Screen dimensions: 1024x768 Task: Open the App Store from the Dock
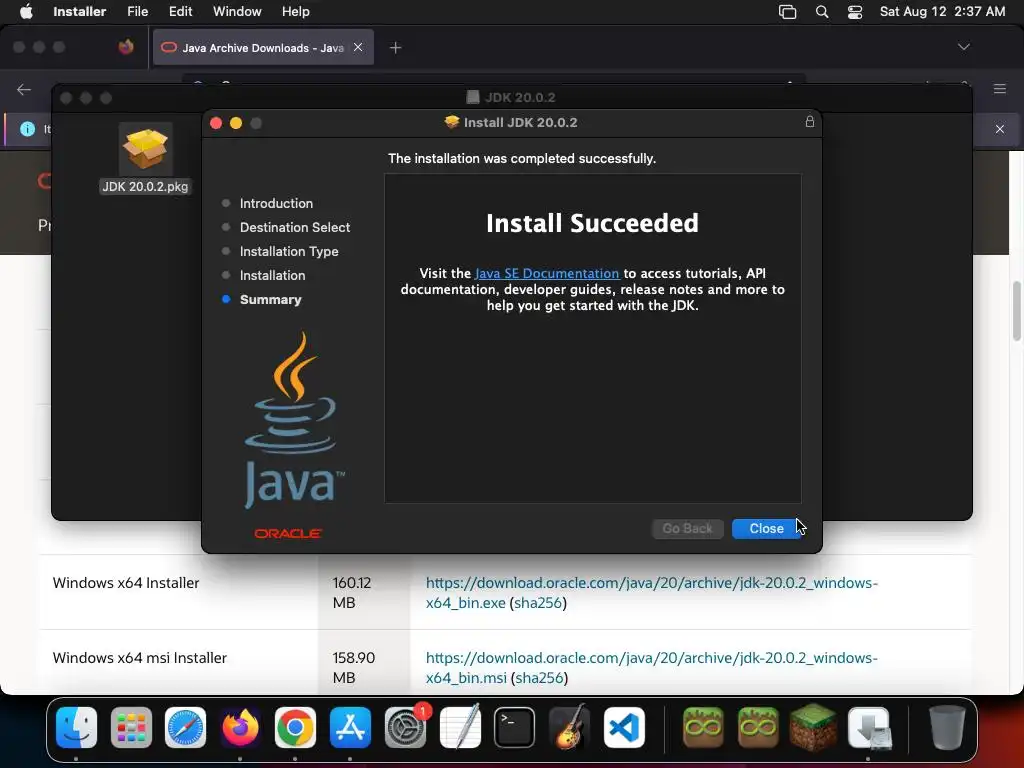[350, 727]
